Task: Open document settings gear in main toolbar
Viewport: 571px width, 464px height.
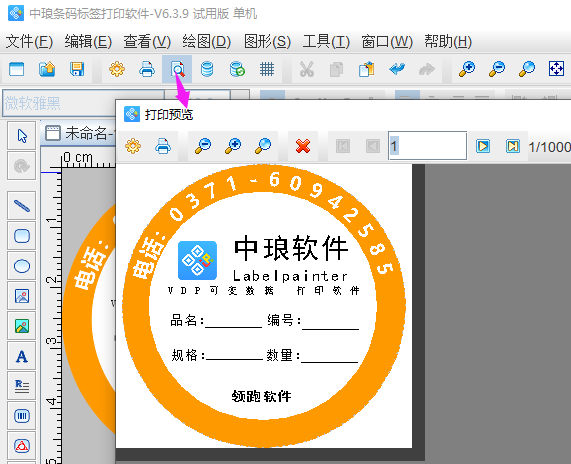Action: coord(117,69)
